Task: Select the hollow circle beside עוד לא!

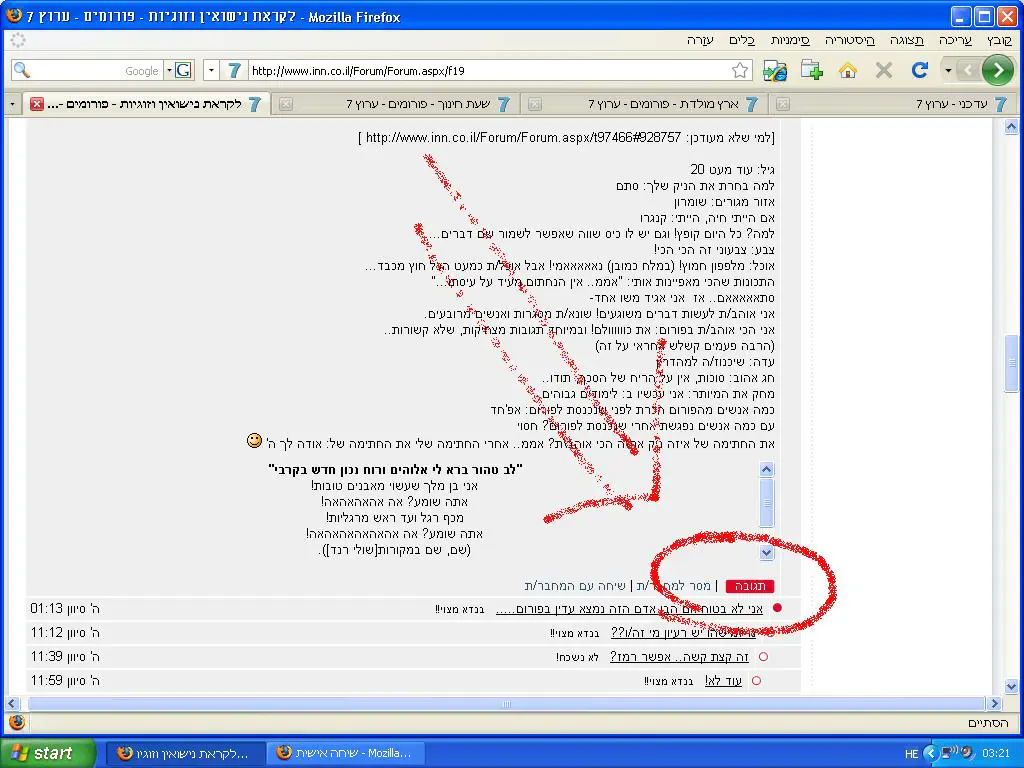Action: coord(756,681)
